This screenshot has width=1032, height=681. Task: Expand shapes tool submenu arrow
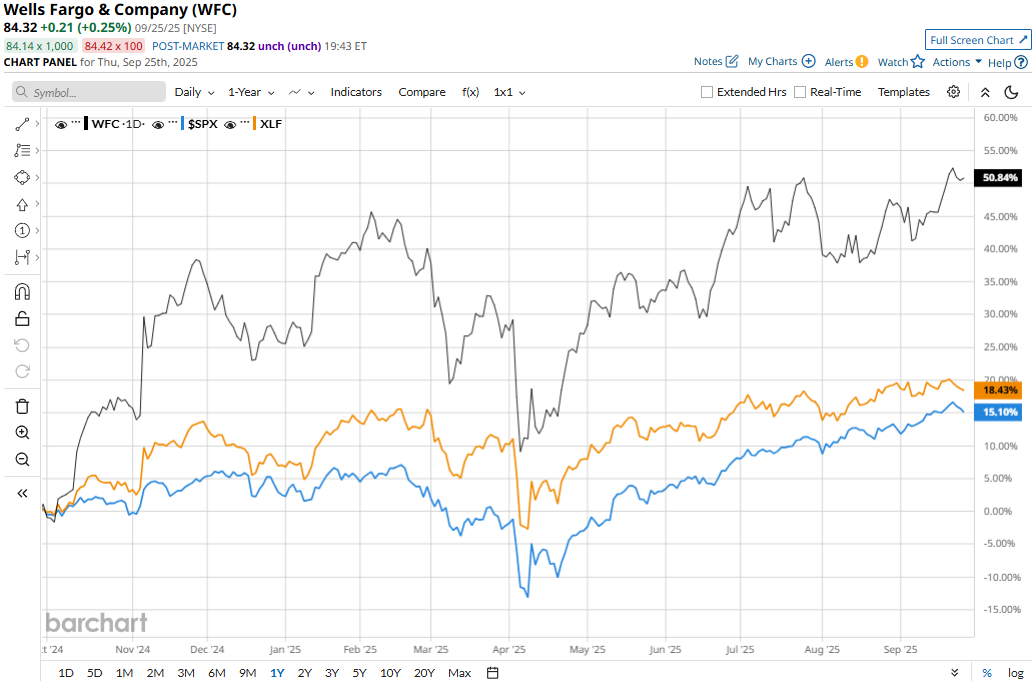[x=37, y=178]
